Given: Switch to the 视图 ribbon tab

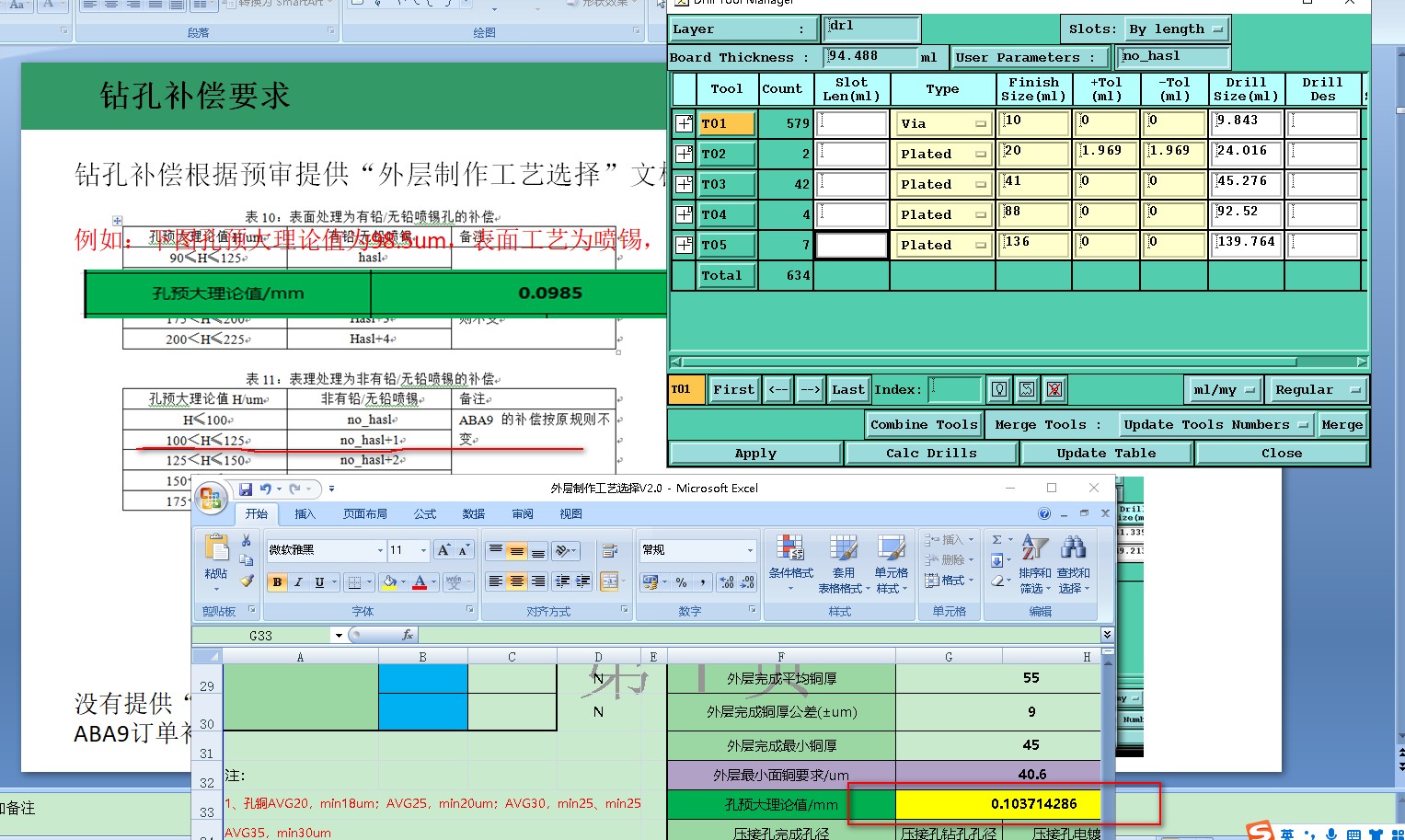Looking at the screenshot, I should 571,514.
